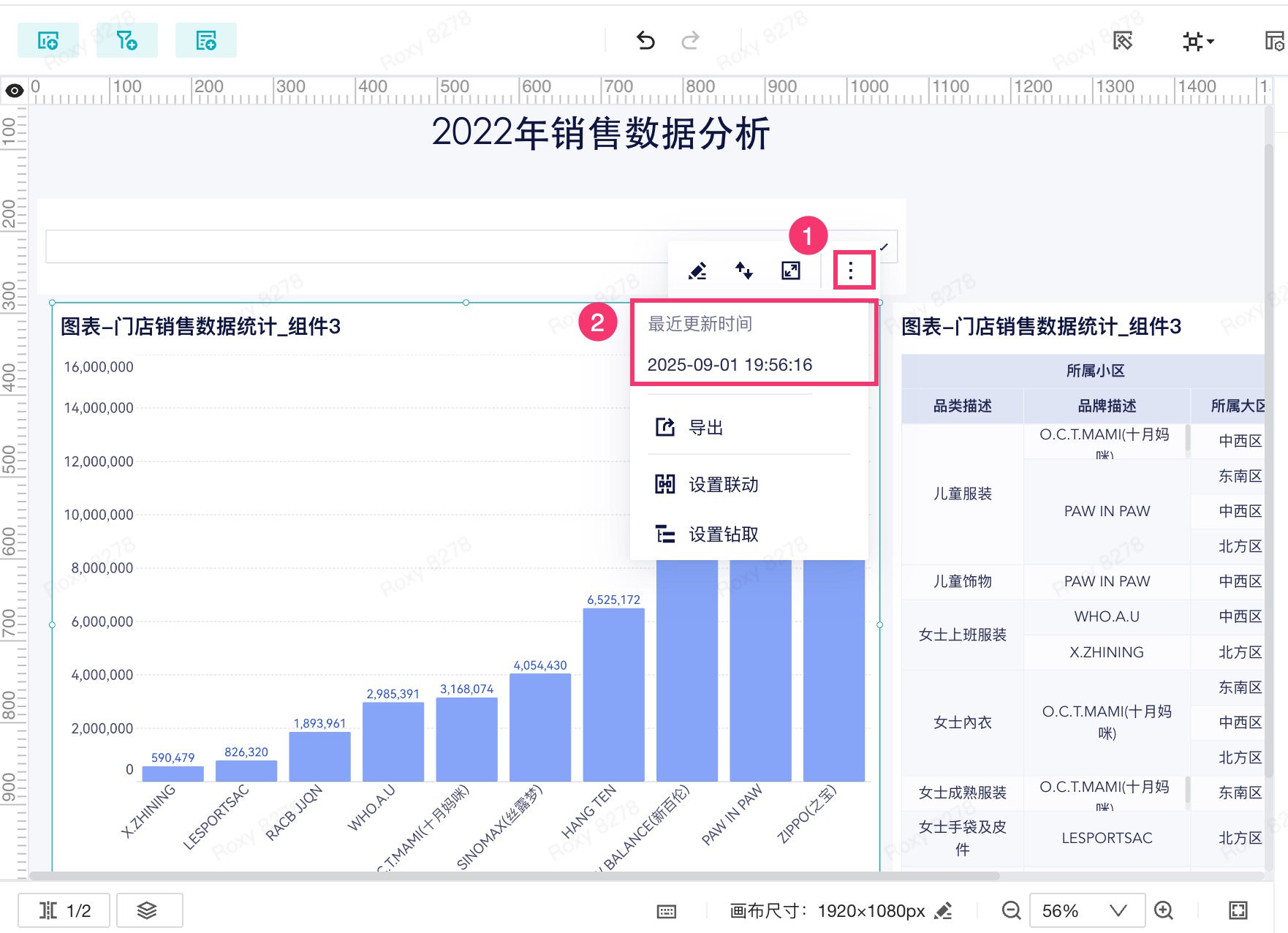Click the WHO.A.U brand cell
This screenshot has height=933, width=1288.
click(1107, 616)
